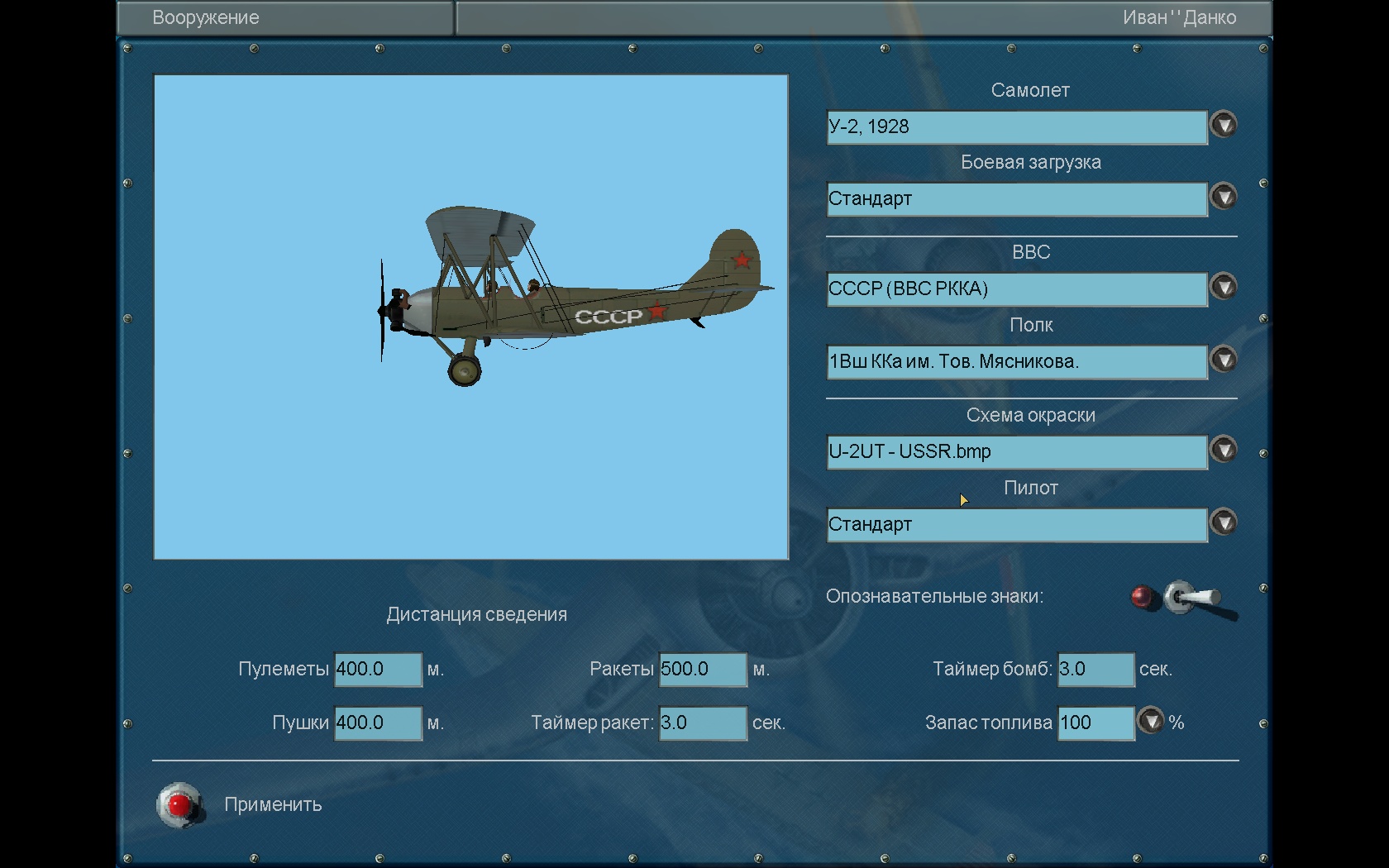Click the Пушки convergence distance field

coord(378,723)
